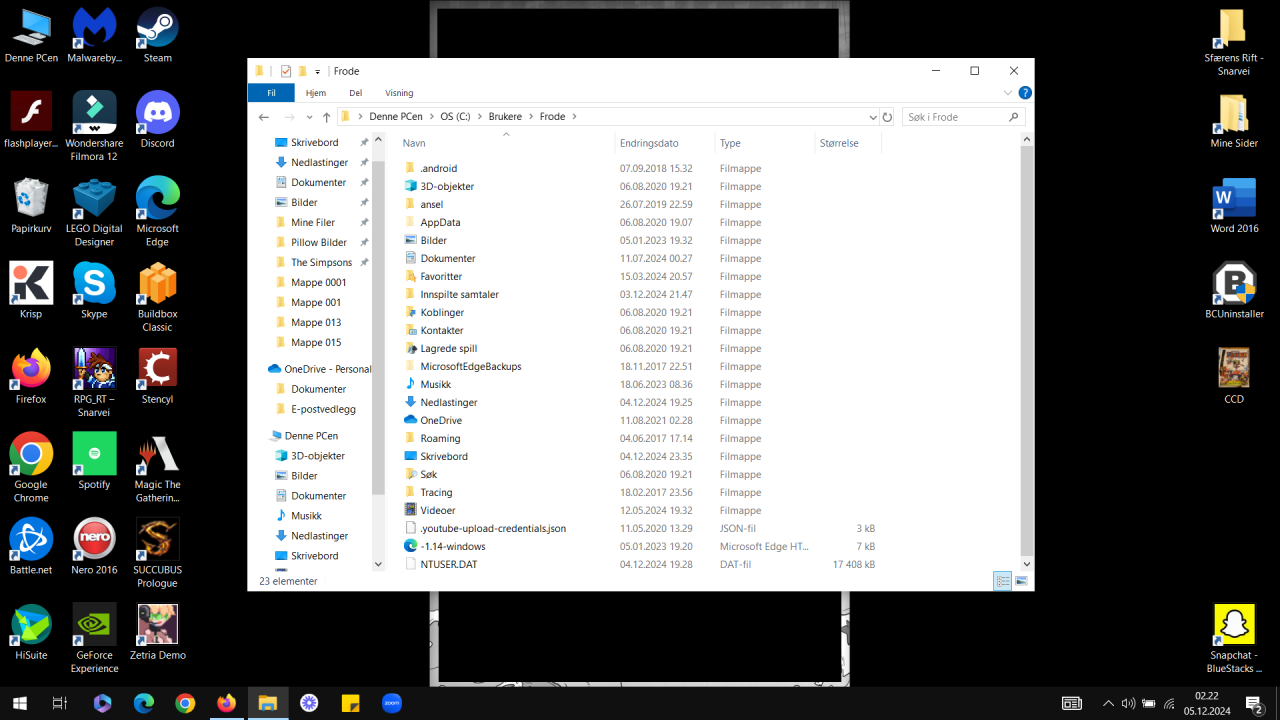Click the Søk i Frode search box
The image size is (1280, 720).
coord(955,117)
